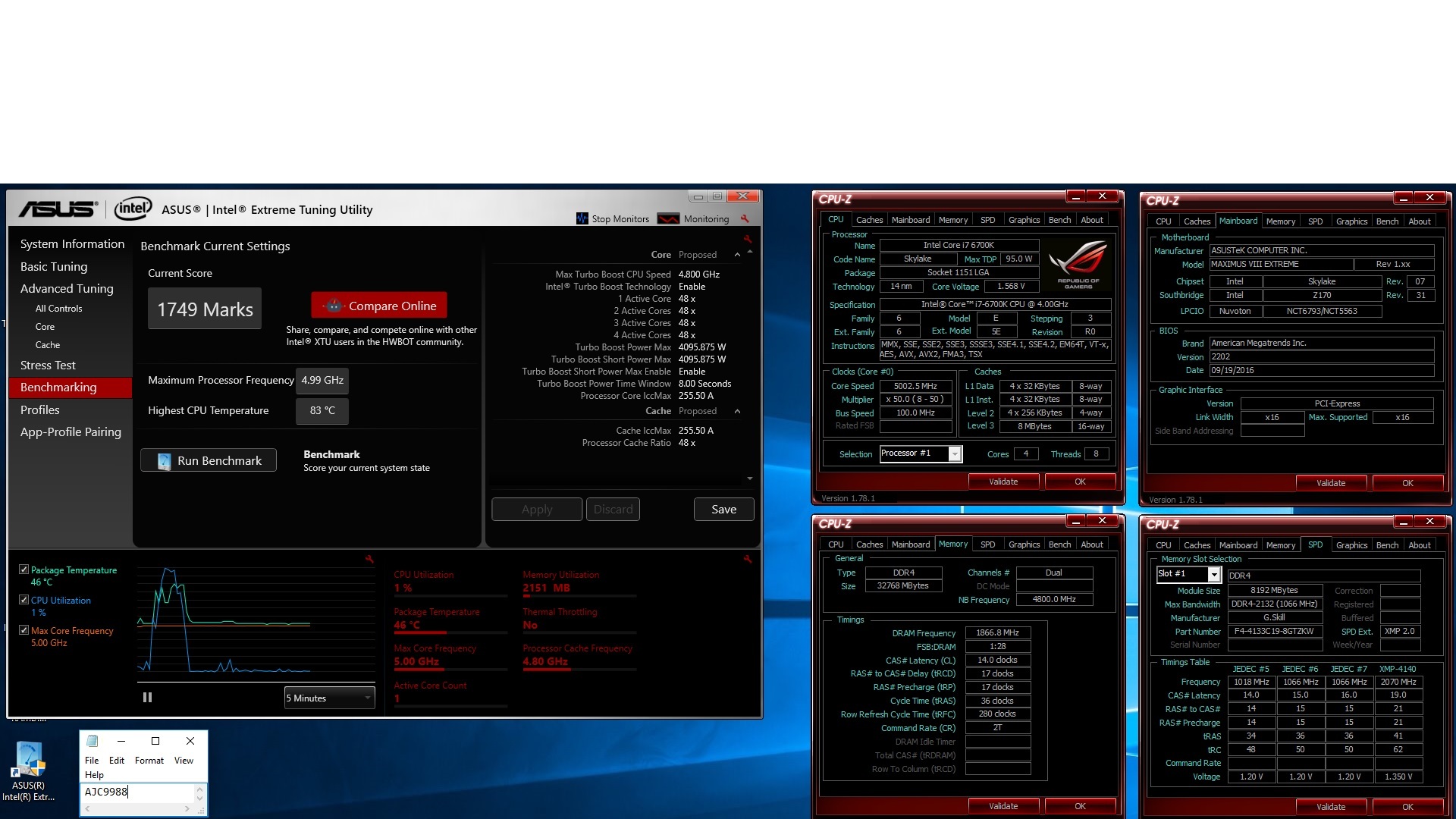Screen dimensions: 1456x819
Task: Click Part Number F4-4133C19-8GTZKW field
Action: pos(1274,631)
